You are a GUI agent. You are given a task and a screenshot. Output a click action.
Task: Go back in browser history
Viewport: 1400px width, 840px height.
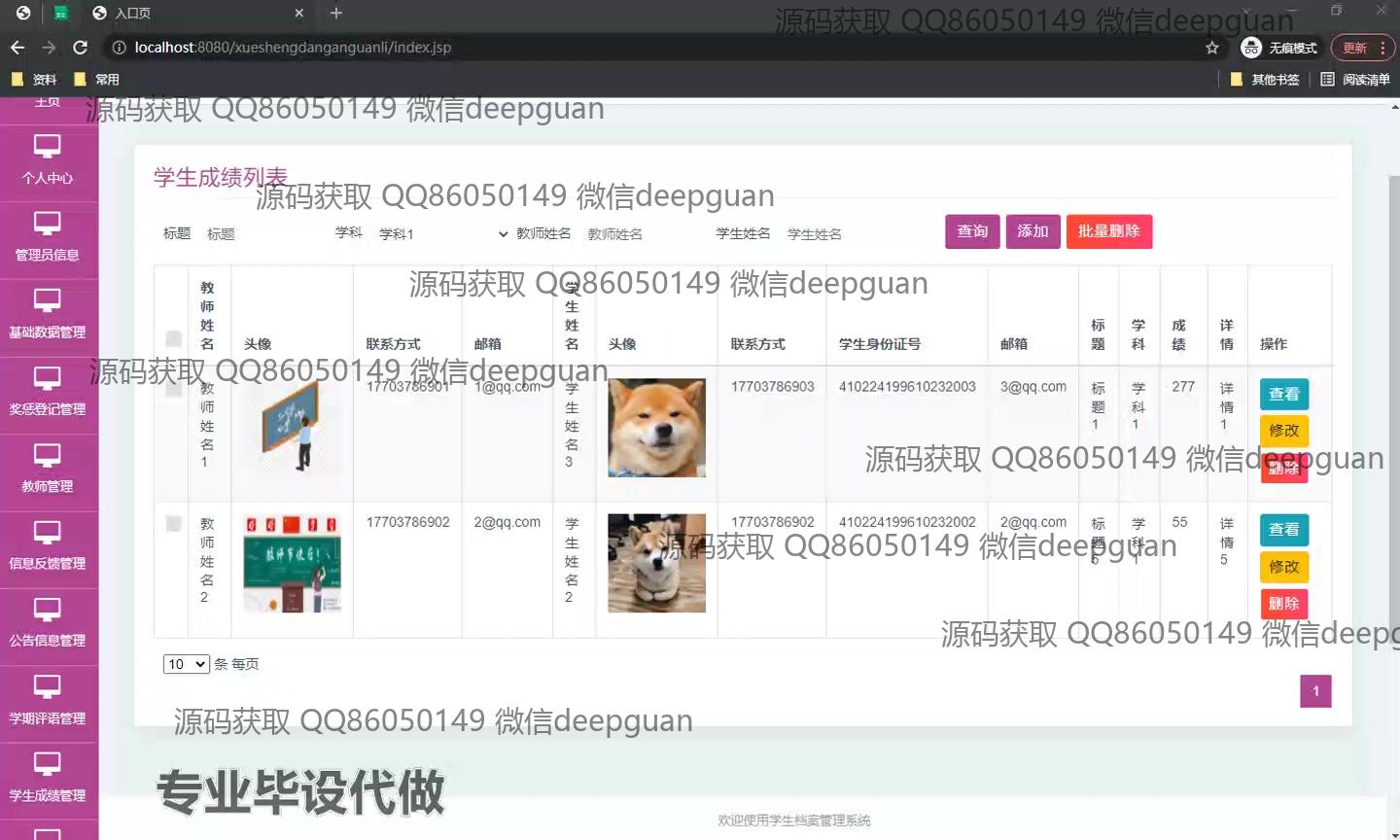(x=17, y=48)
